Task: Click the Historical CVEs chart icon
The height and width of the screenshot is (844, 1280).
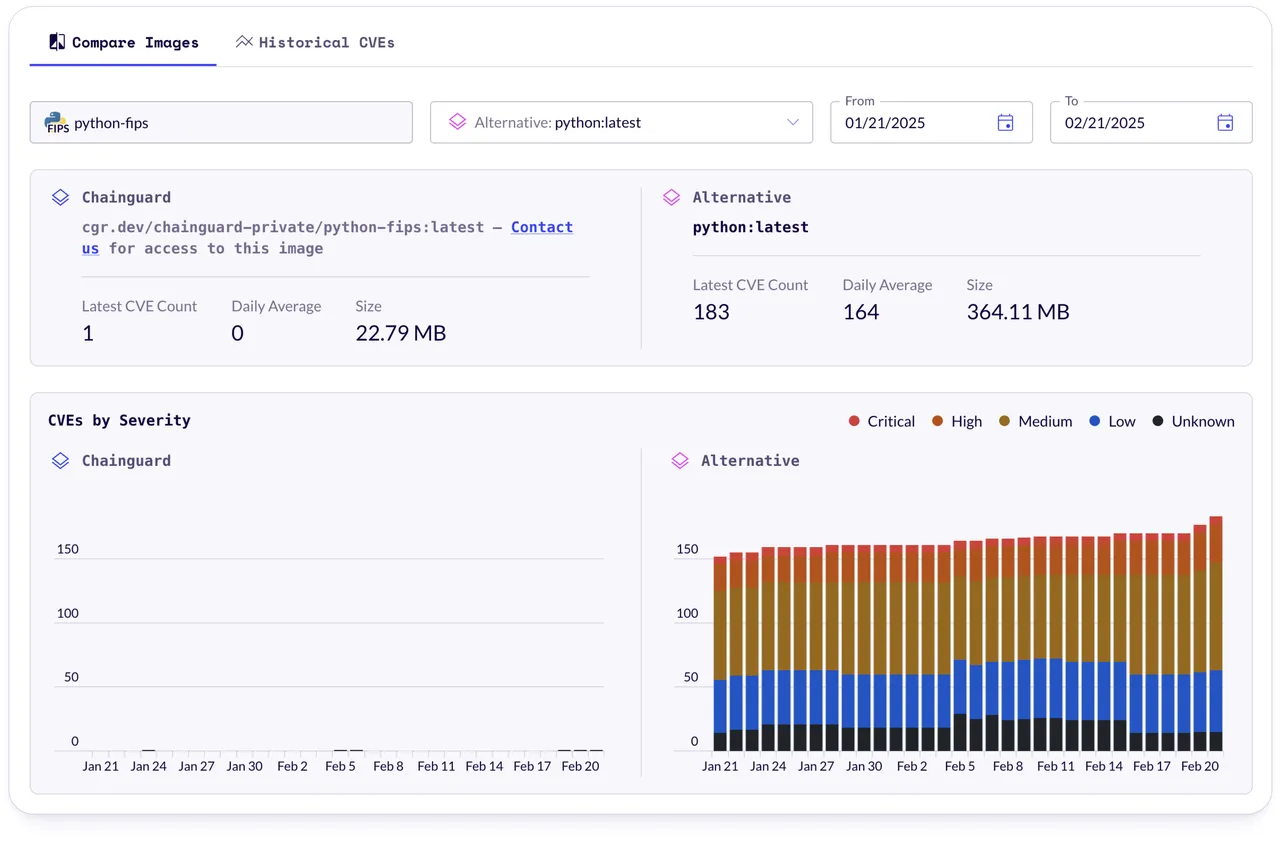Action: click(244, 42)
